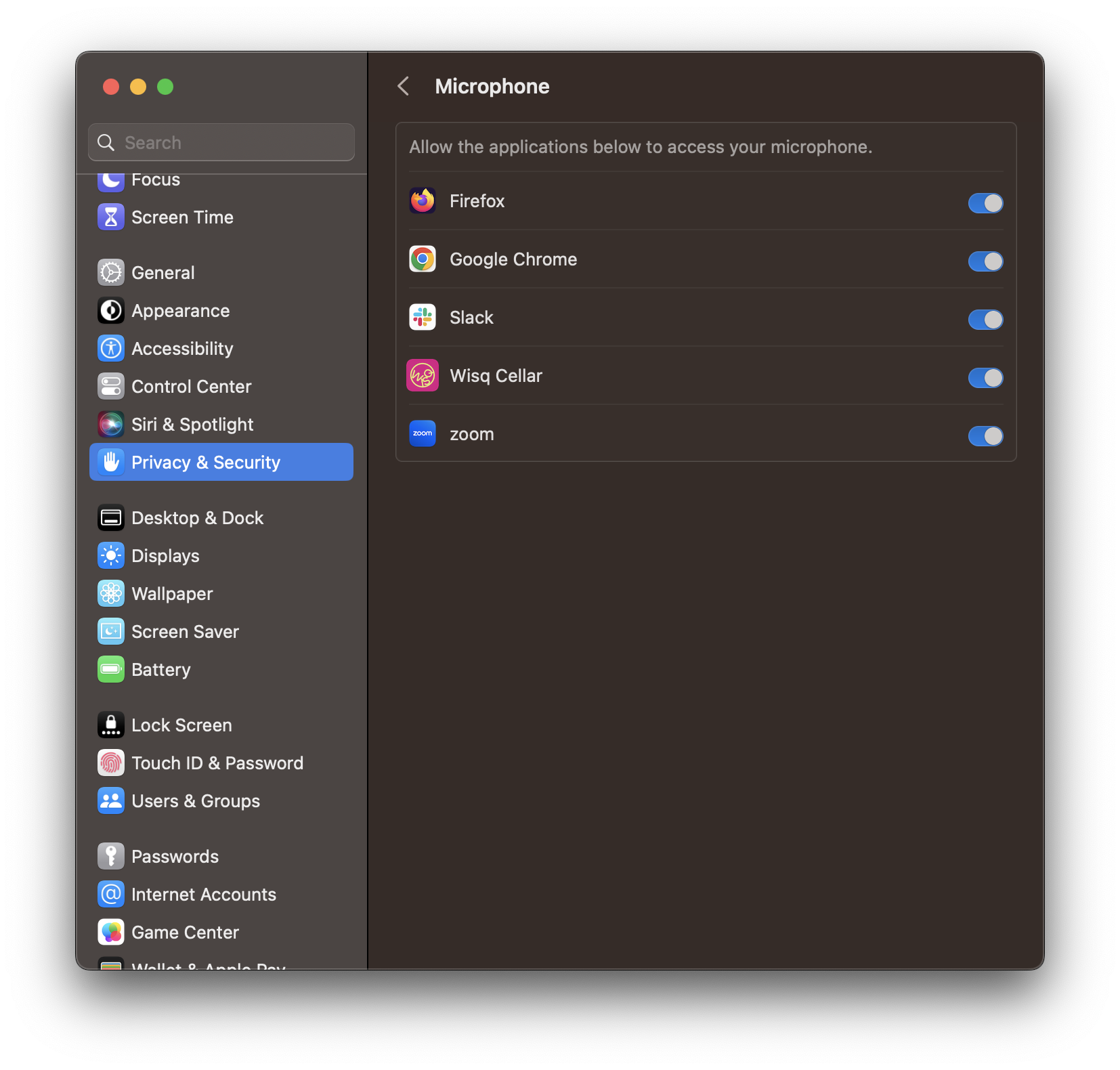This screenshot has height=1070, width=1120.
Task: Click the Control Center icon
Action: (111, 386)
